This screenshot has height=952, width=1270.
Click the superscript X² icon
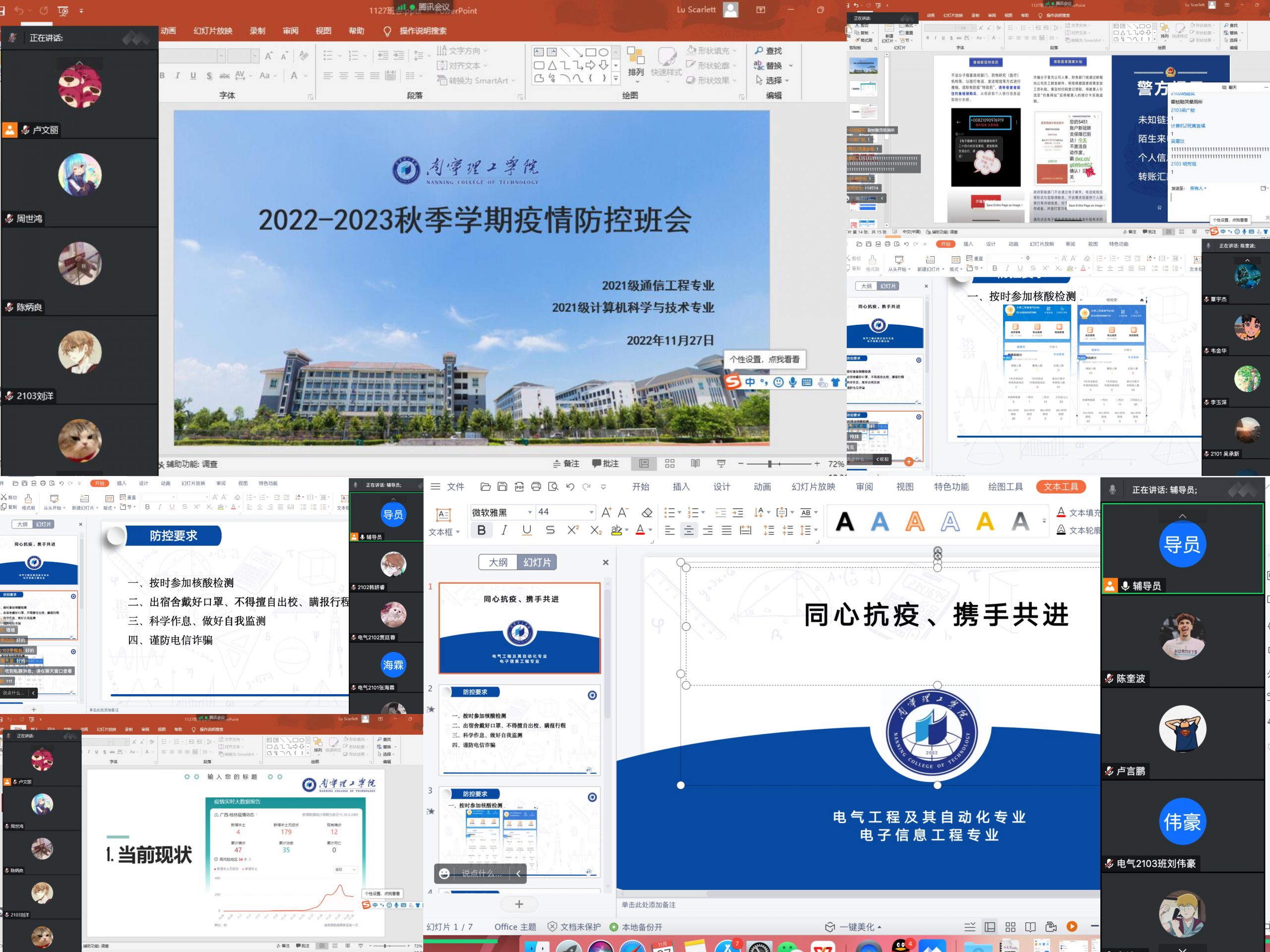[x=572, y=530]
